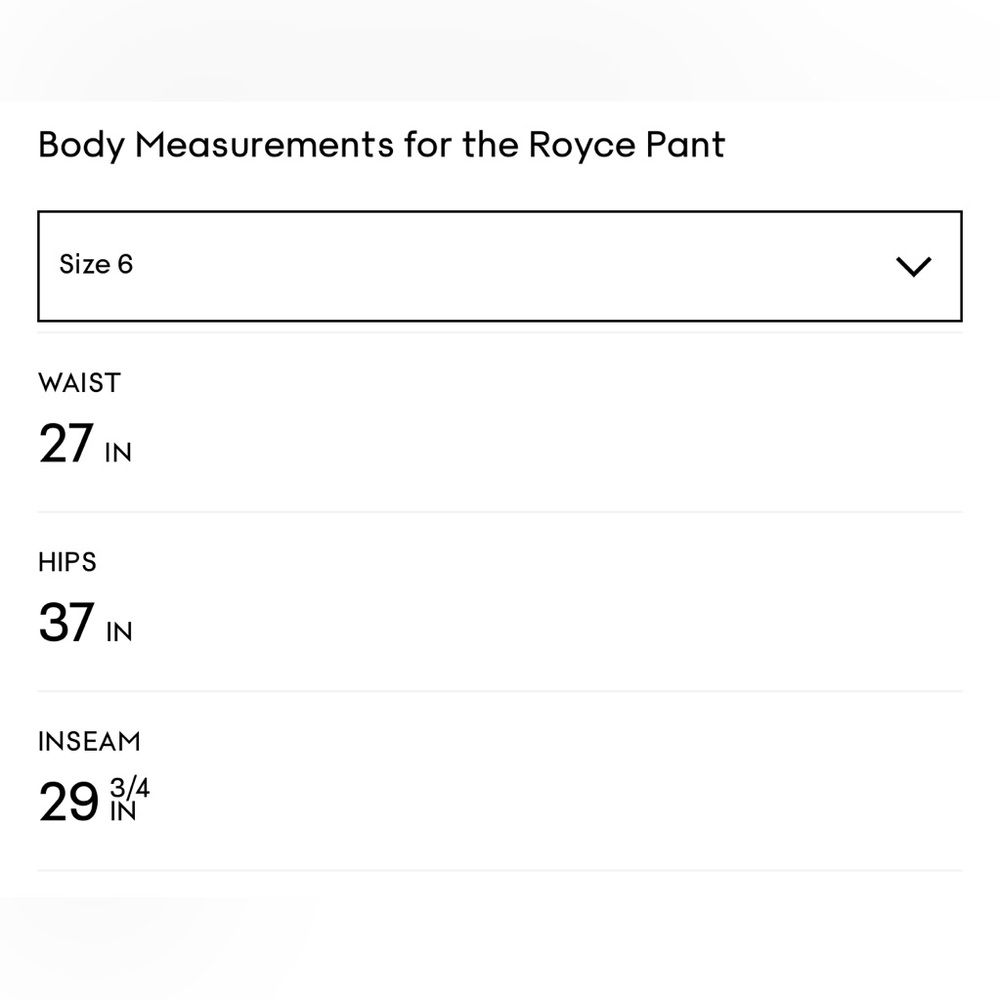Open the Size 6 dropdown box
This screenshot has height=1000, width=1000.
pyautogui.click(x=499, y=266)
